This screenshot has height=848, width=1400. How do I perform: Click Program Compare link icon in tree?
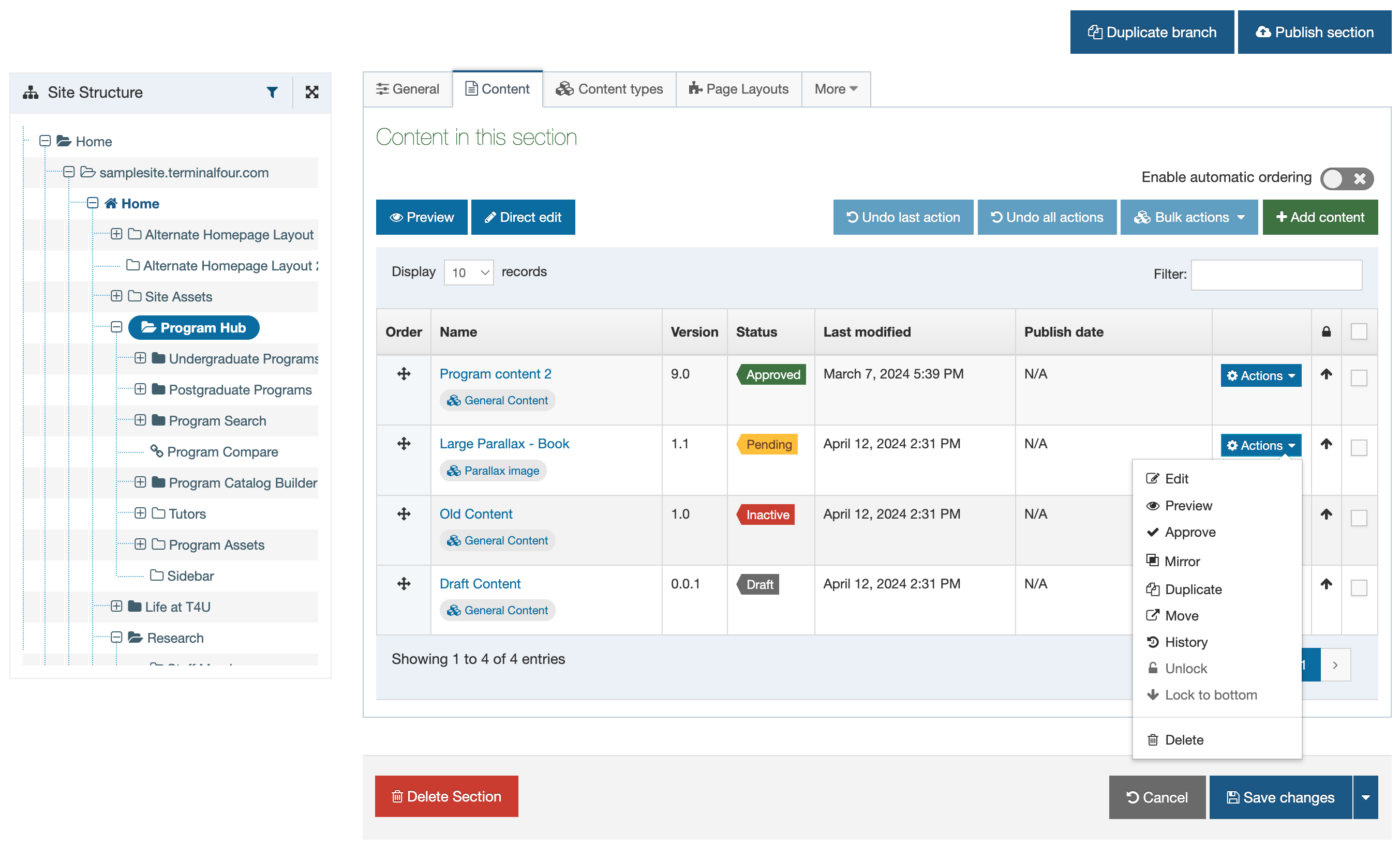point(157,451)
